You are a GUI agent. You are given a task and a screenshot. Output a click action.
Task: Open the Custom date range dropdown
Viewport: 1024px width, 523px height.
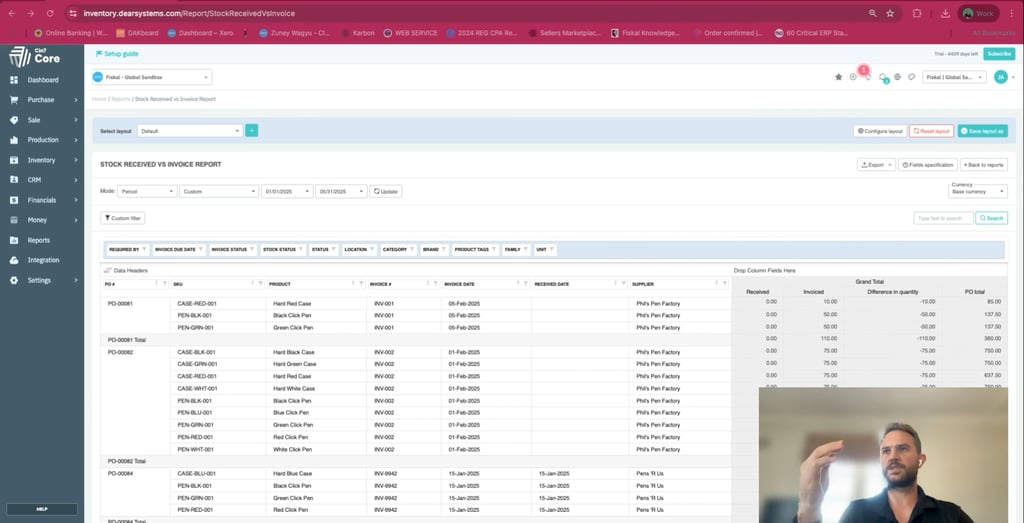(219, 191)
